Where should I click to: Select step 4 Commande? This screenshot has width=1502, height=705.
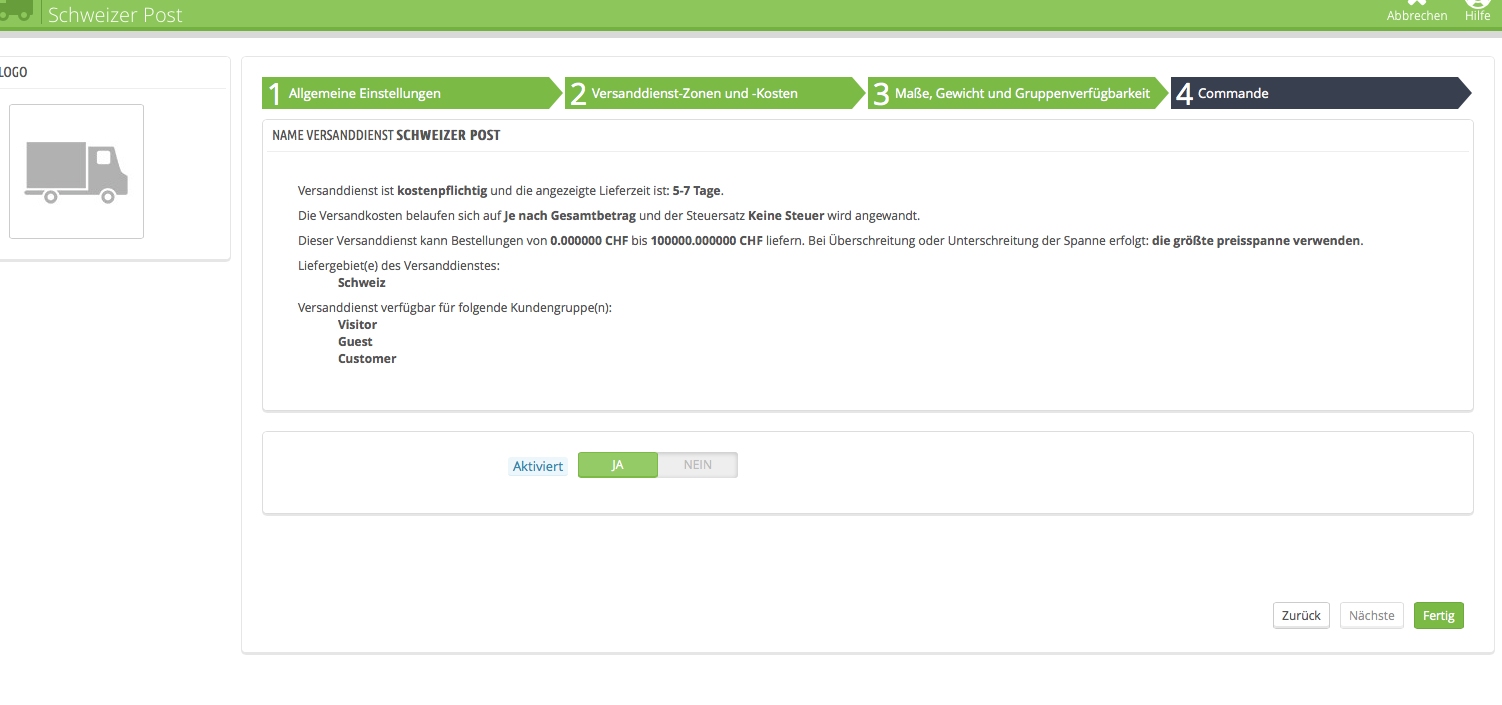(1321, 93)
